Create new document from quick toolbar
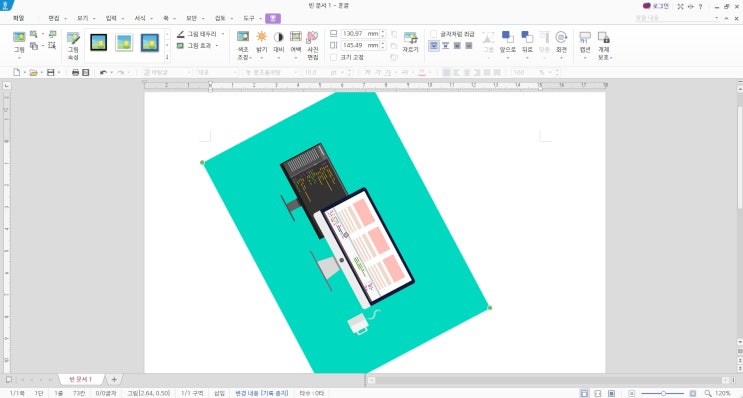 (x=17, y=72)
